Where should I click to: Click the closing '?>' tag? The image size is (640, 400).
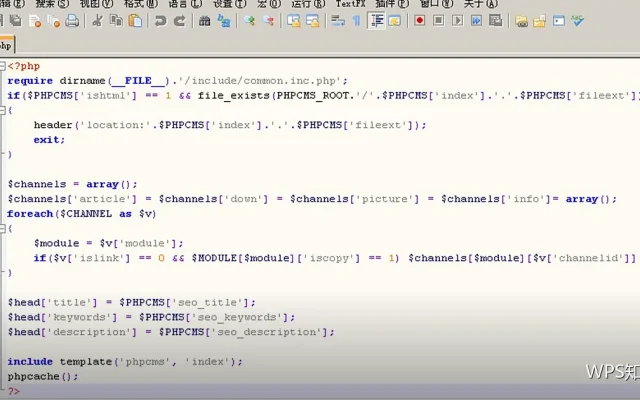coord(13,391)
